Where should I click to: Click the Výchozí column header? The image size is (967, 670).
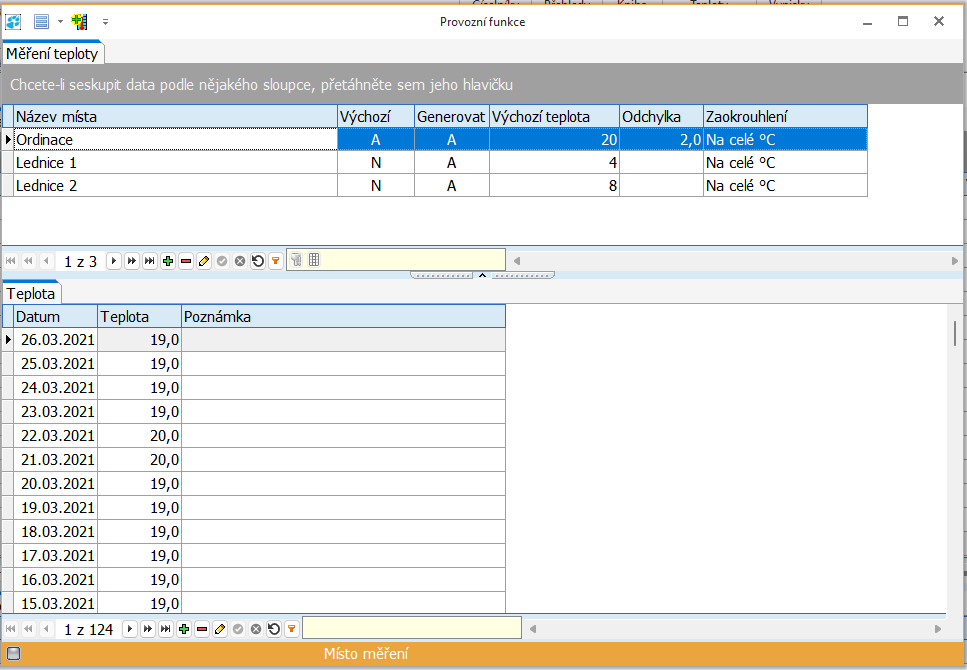coord(376,117)
